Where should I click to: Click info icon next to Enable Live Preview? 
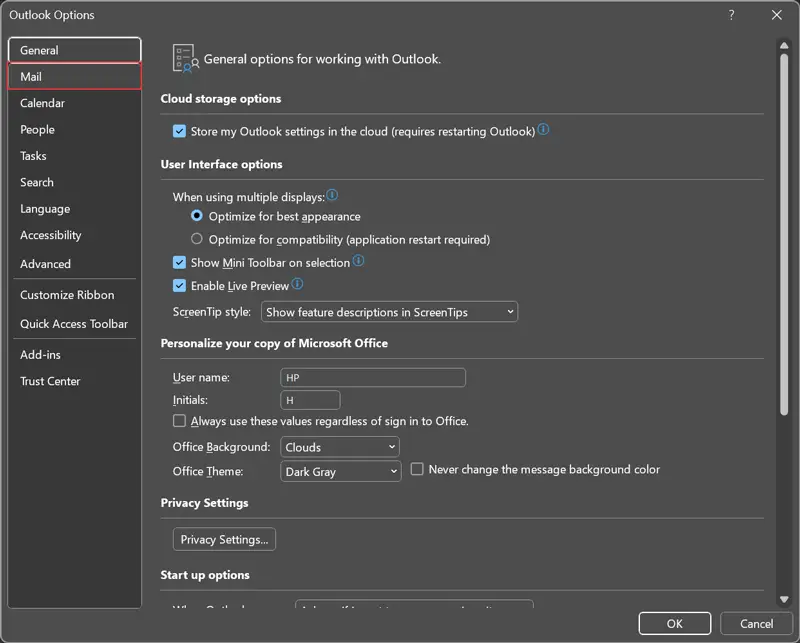coord(297,285)
